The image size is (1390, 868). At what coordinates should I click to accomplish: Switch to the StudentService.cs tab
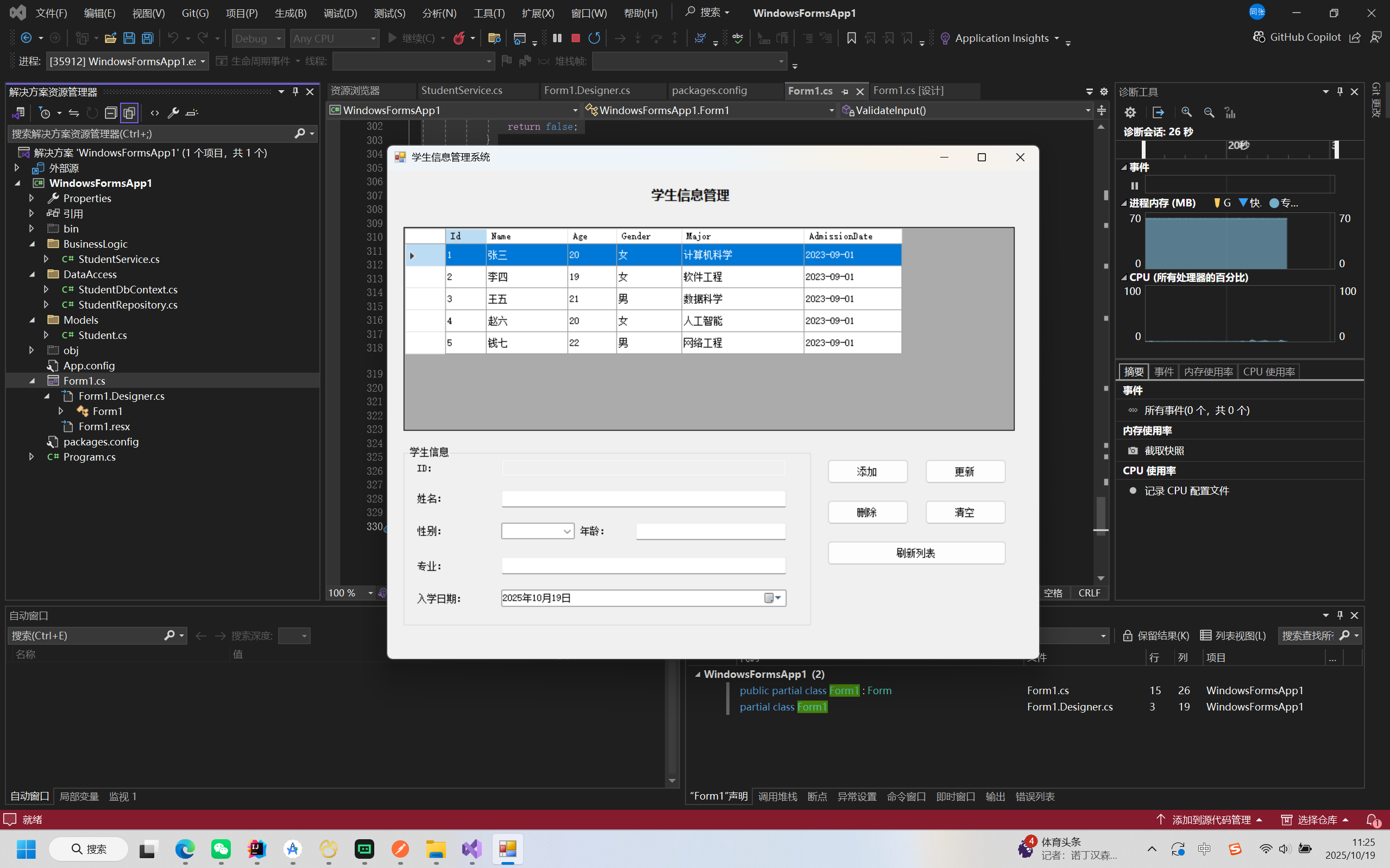(461, 90)
